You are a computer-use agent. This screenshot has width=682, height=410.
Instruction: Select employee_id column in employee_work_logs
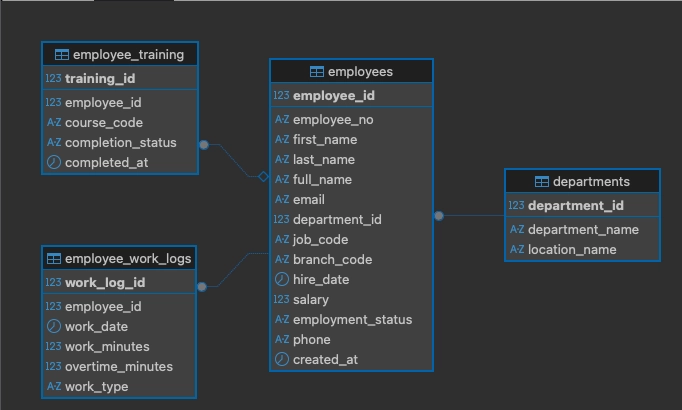click(103, 307)
